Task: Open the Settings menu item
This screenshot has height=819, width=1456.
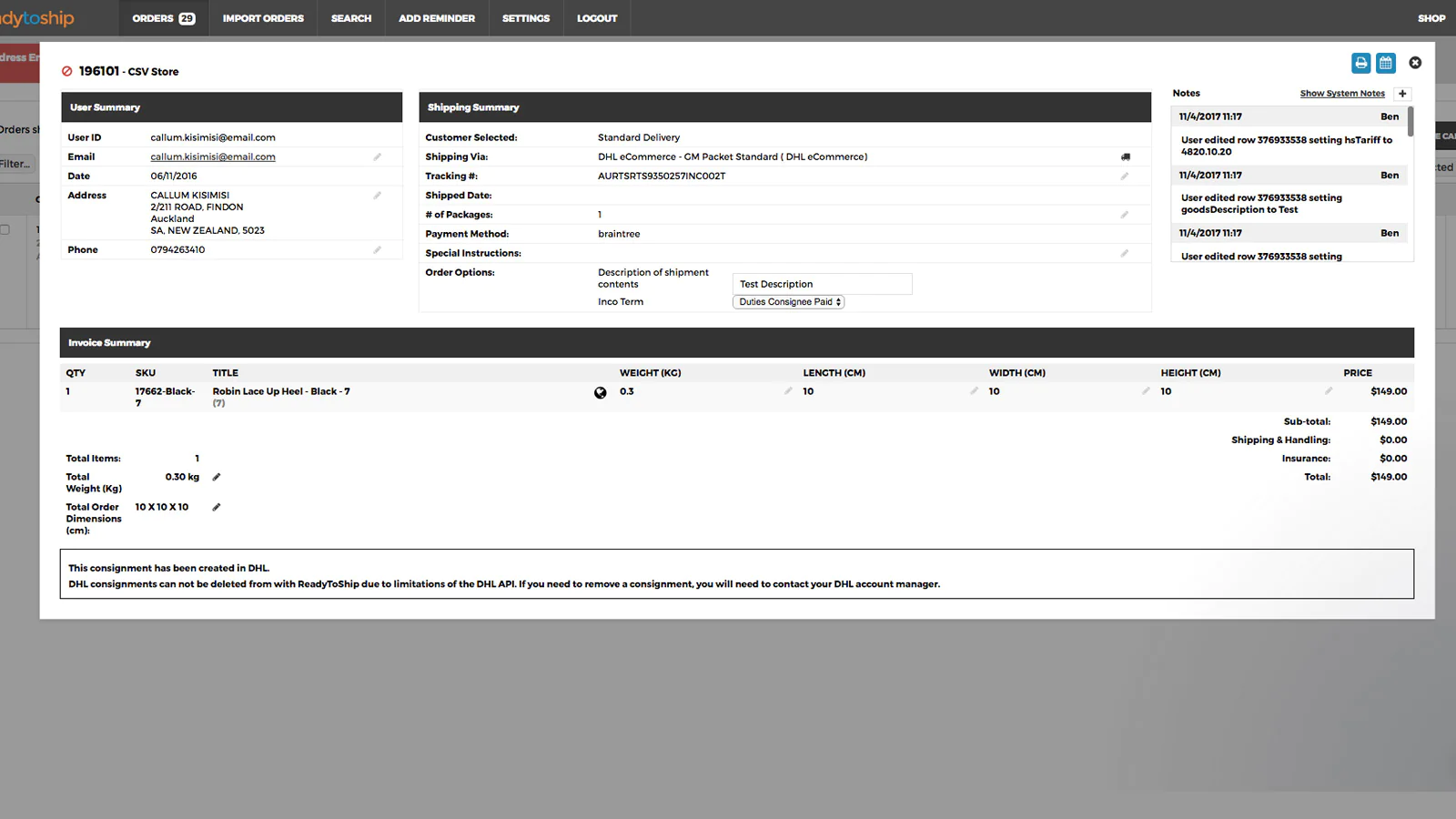Action: 526,18
